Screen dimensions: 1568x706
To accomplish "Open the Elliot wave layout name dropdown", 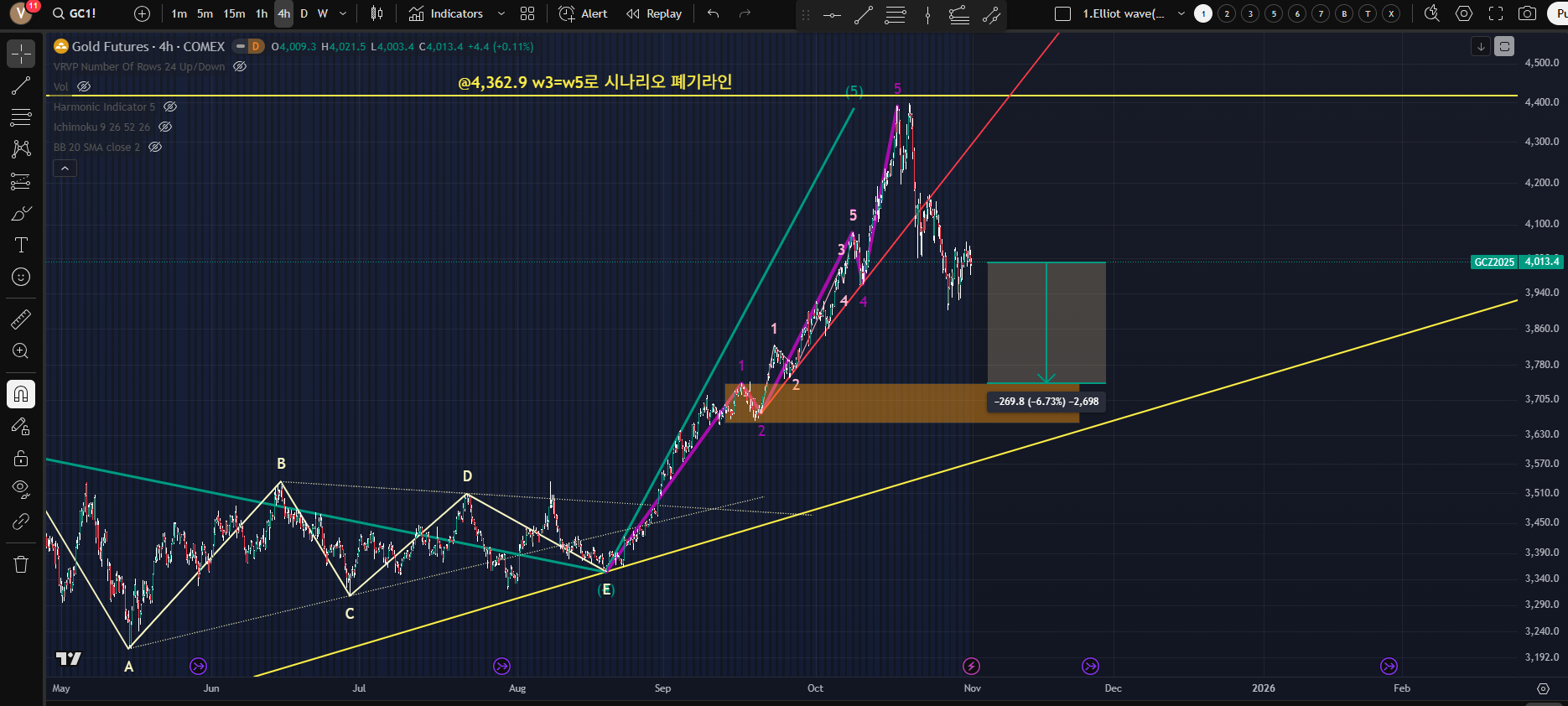I will 1181,13.
